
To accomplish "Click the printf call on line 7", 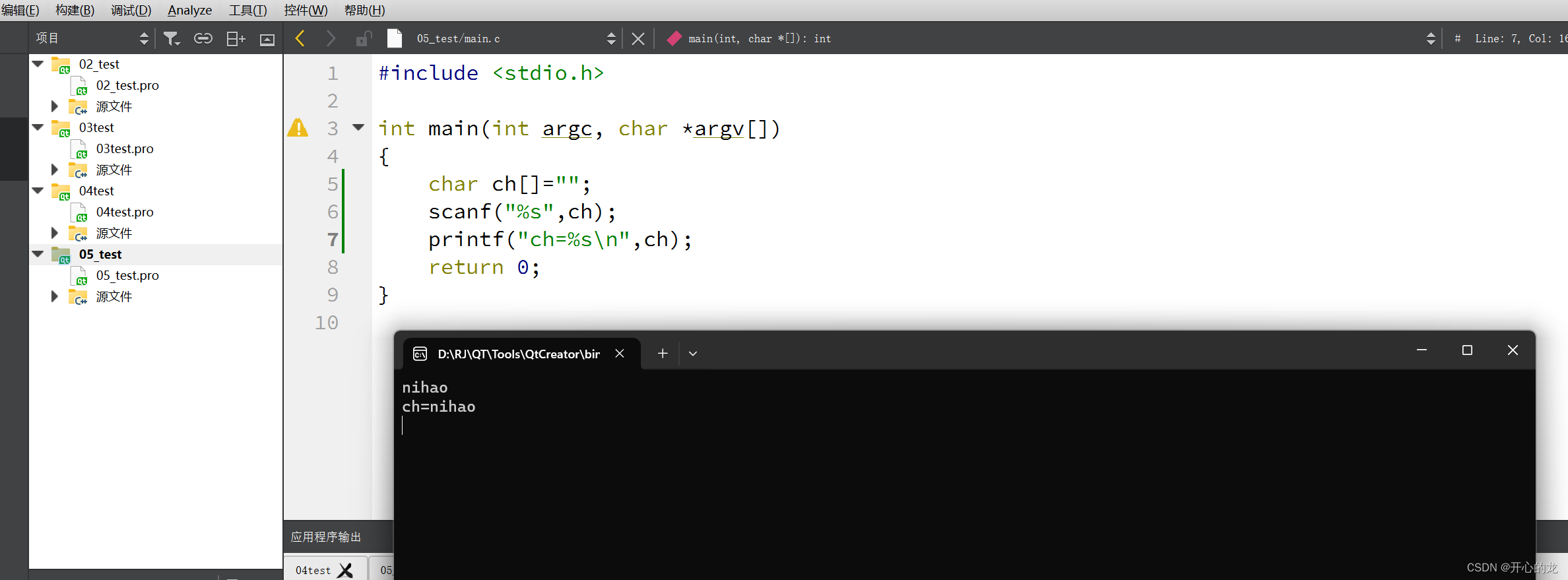I will [x=560, y=239].
